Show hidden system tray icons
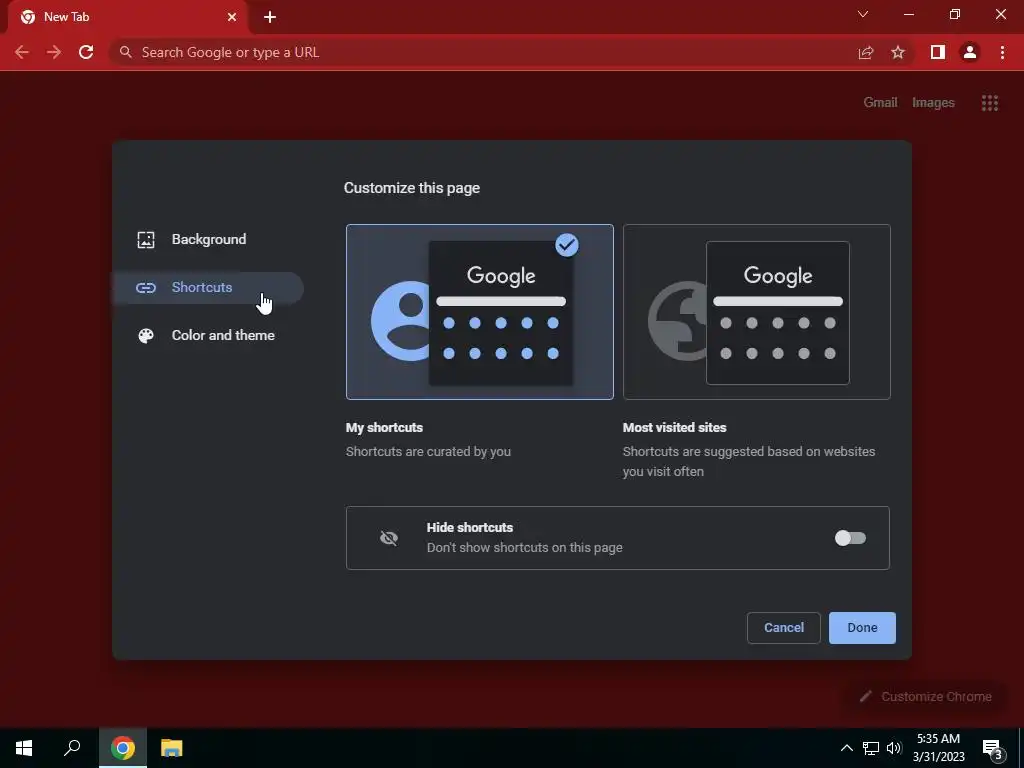 coord(846,748)
